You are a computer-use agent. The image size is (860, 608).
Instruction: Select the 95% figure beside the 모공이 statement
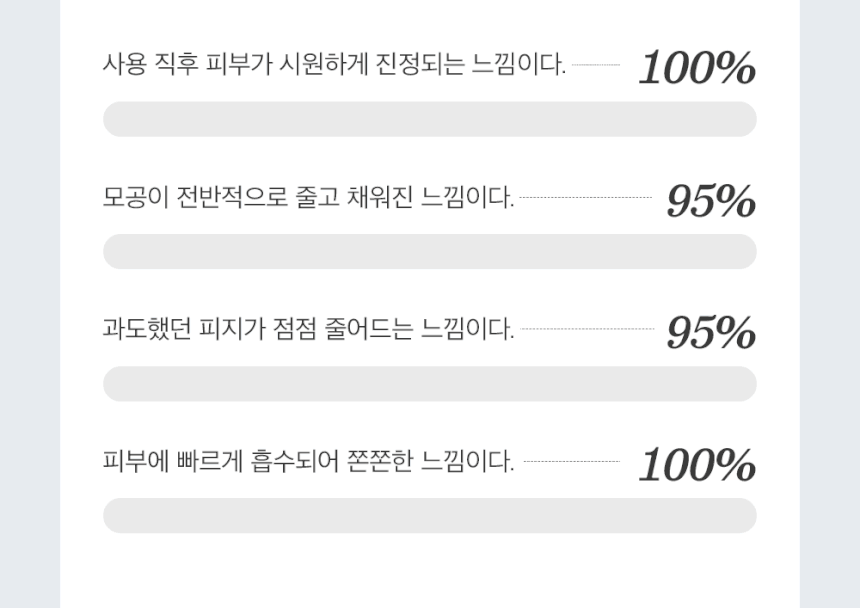tap(711, 200)
